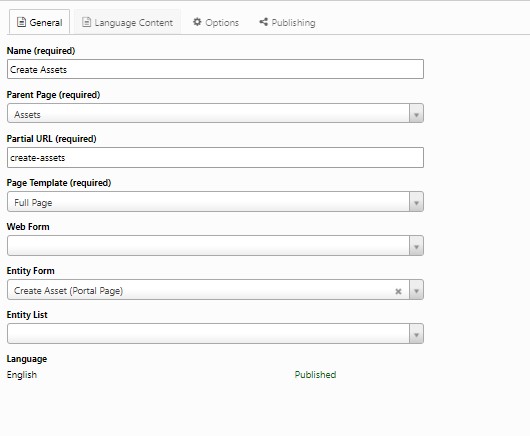The height and width of the screenshot is (436, 530).
Task: Click the Language Content page icon
Action: [x=87, y=22]
